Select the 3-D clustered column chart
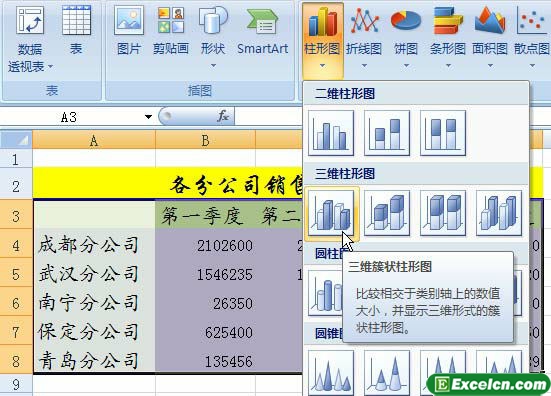This screenshot has width=551, height=396. [331, 213]
